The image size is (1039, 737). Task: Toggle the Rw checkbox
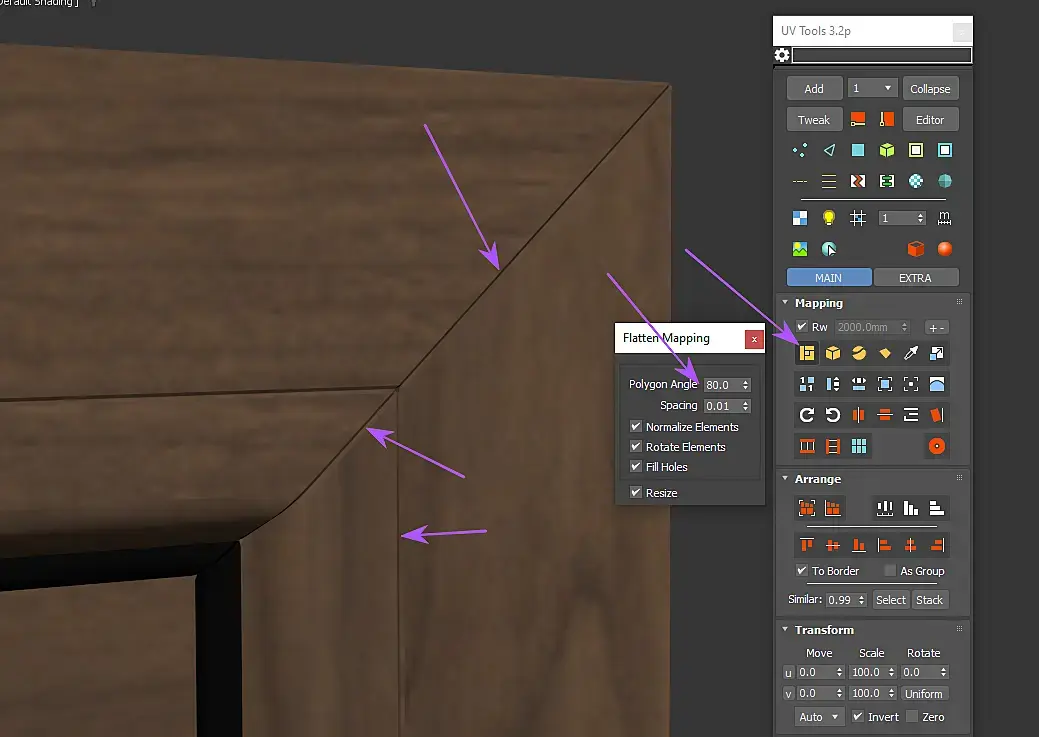[x=802, y=327]
